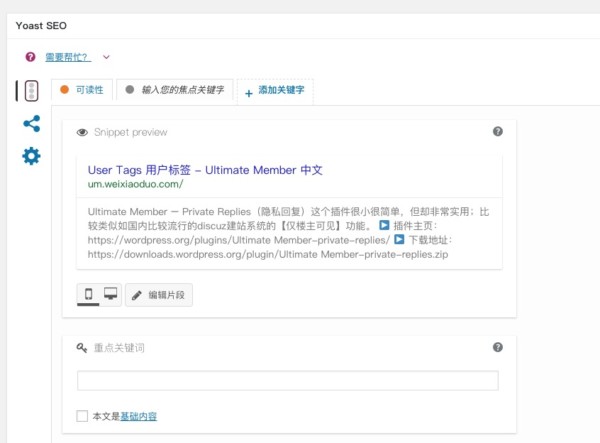Open the 基础内容 cornerstone content link
Viewport: 600px width, 443px height.
click(x=139, y=416)
